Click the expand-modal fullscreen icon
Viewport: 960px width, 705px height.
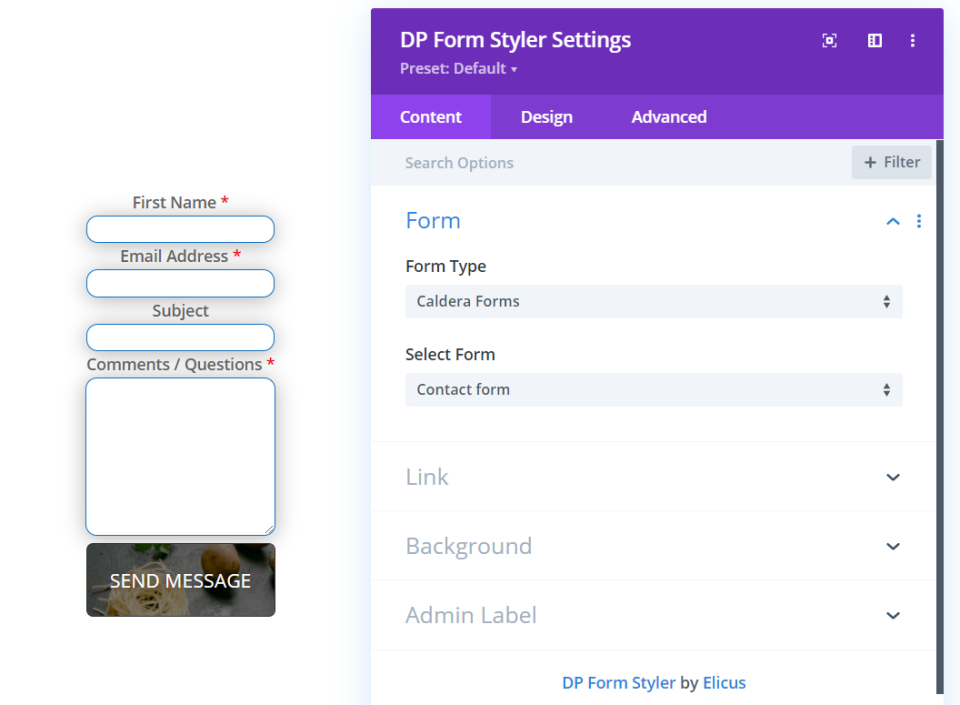[829, 40]
